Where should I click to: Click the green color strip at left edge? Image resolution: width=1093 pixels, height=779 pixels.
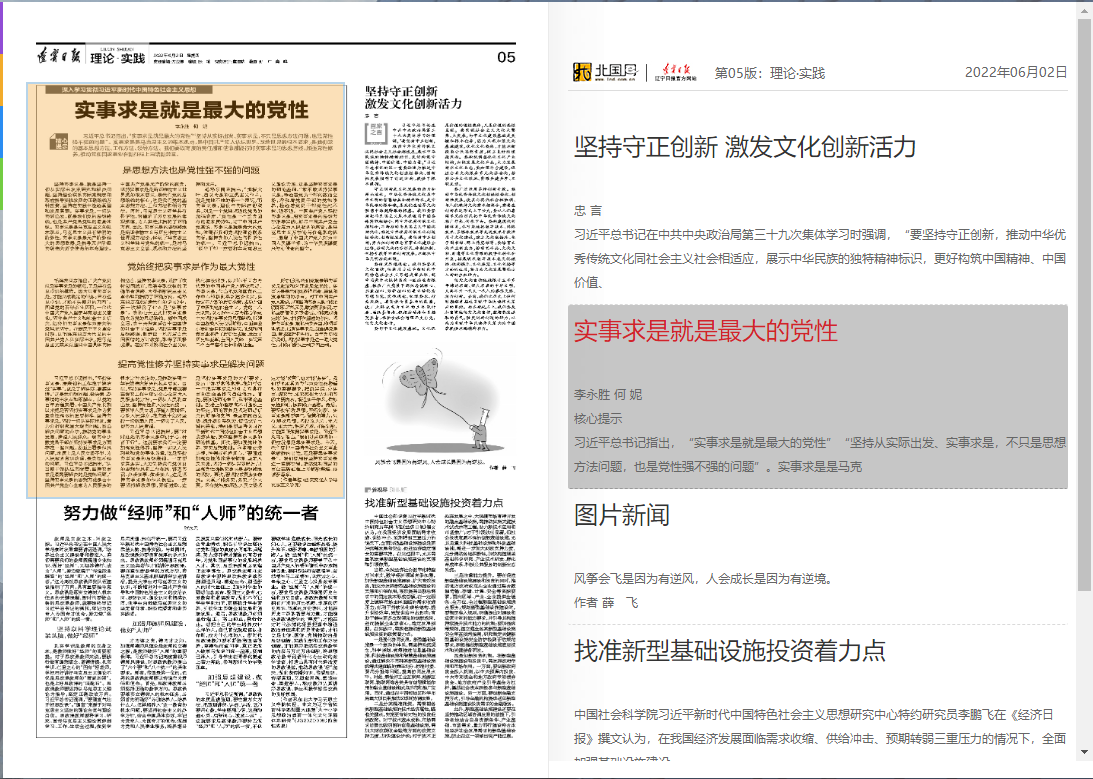click(2, 183)
